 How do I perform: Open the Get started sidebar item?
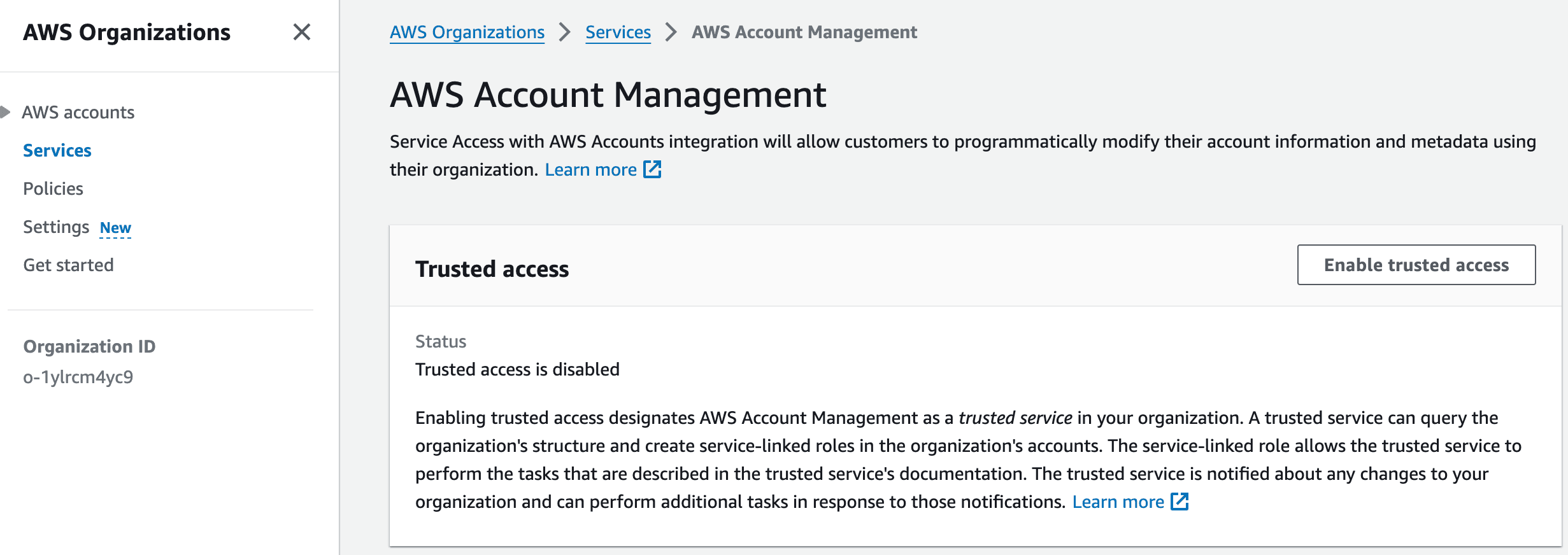tap(68, 265)
